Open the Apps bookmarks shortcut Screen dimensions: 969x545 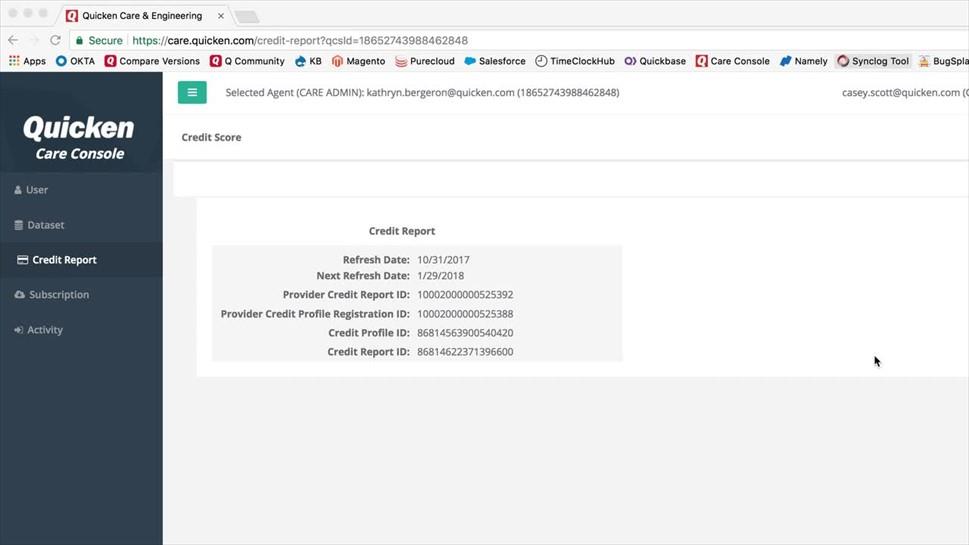(27, 61)
